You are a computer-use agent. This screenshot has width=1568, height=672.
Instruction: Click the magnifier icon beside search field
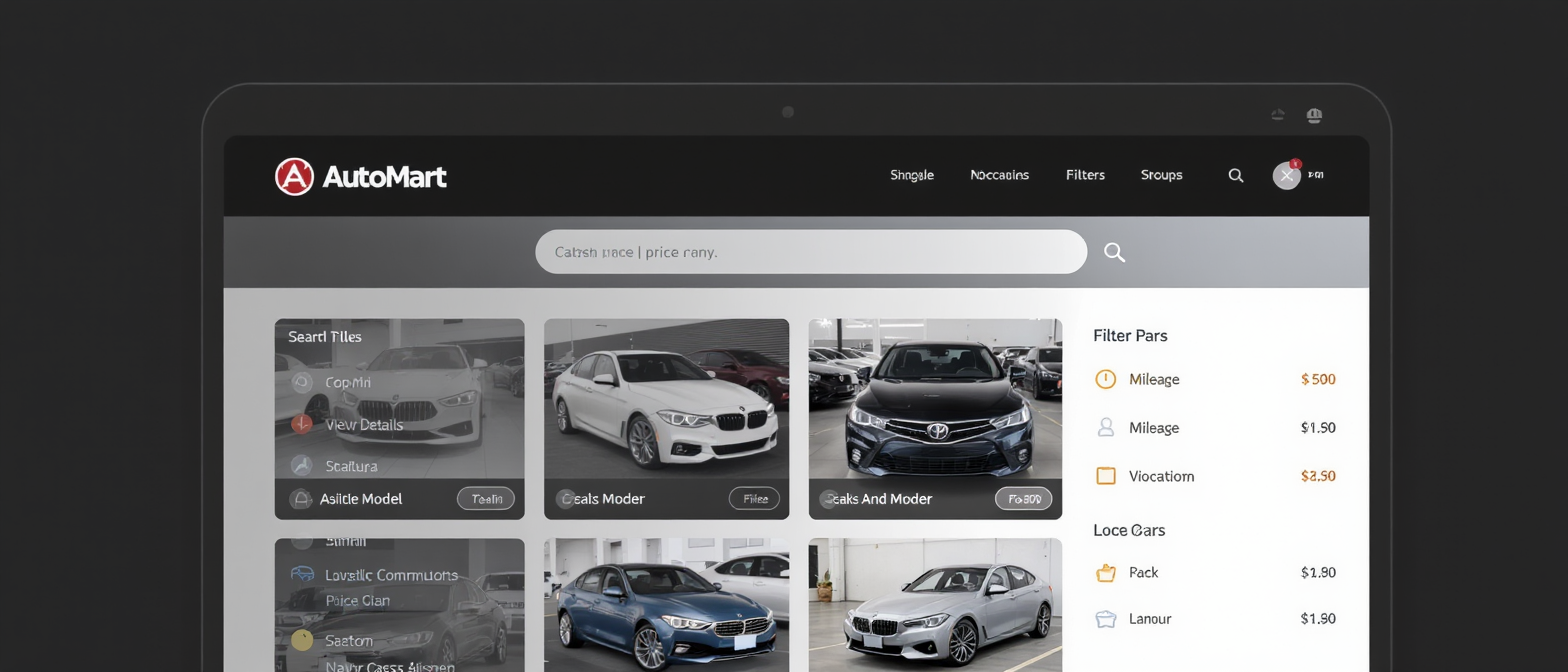(x=1114, y=252)
